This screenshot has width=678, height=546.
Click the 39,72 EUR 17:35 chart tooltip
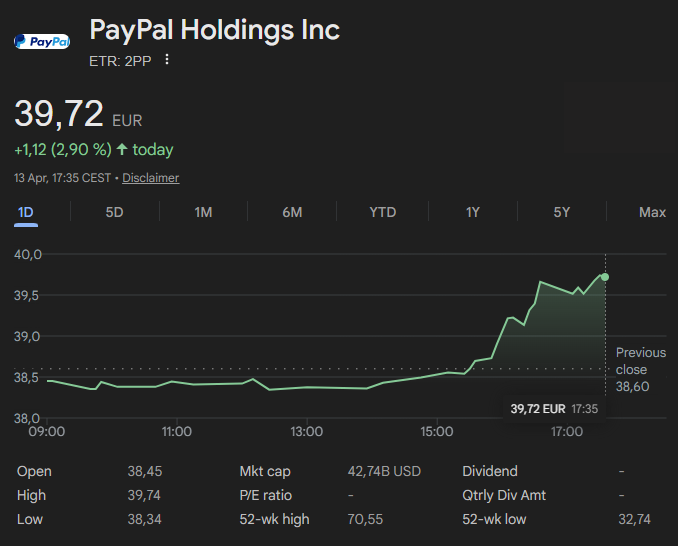pyautogui.click(x=554, y=409)
